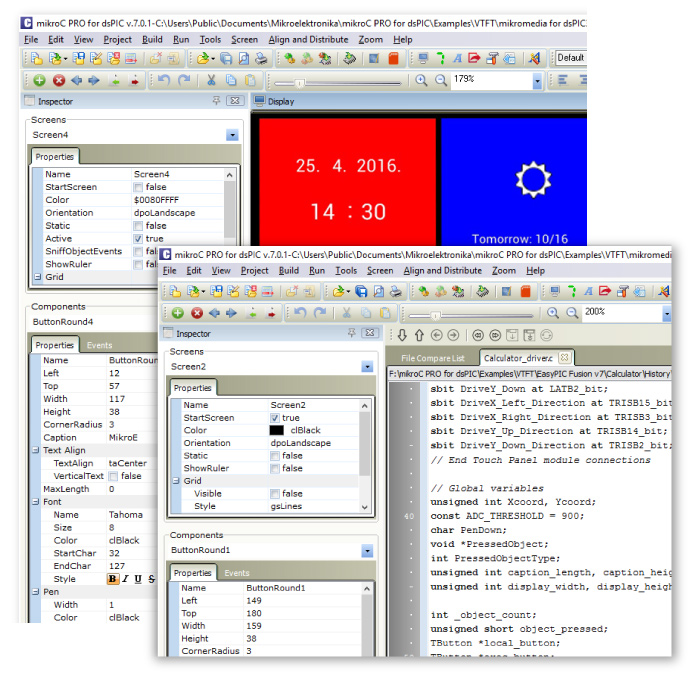
Task: Switch to Calculator_driver.c tab
Action: pyautogui.click(x=521, y=357)
